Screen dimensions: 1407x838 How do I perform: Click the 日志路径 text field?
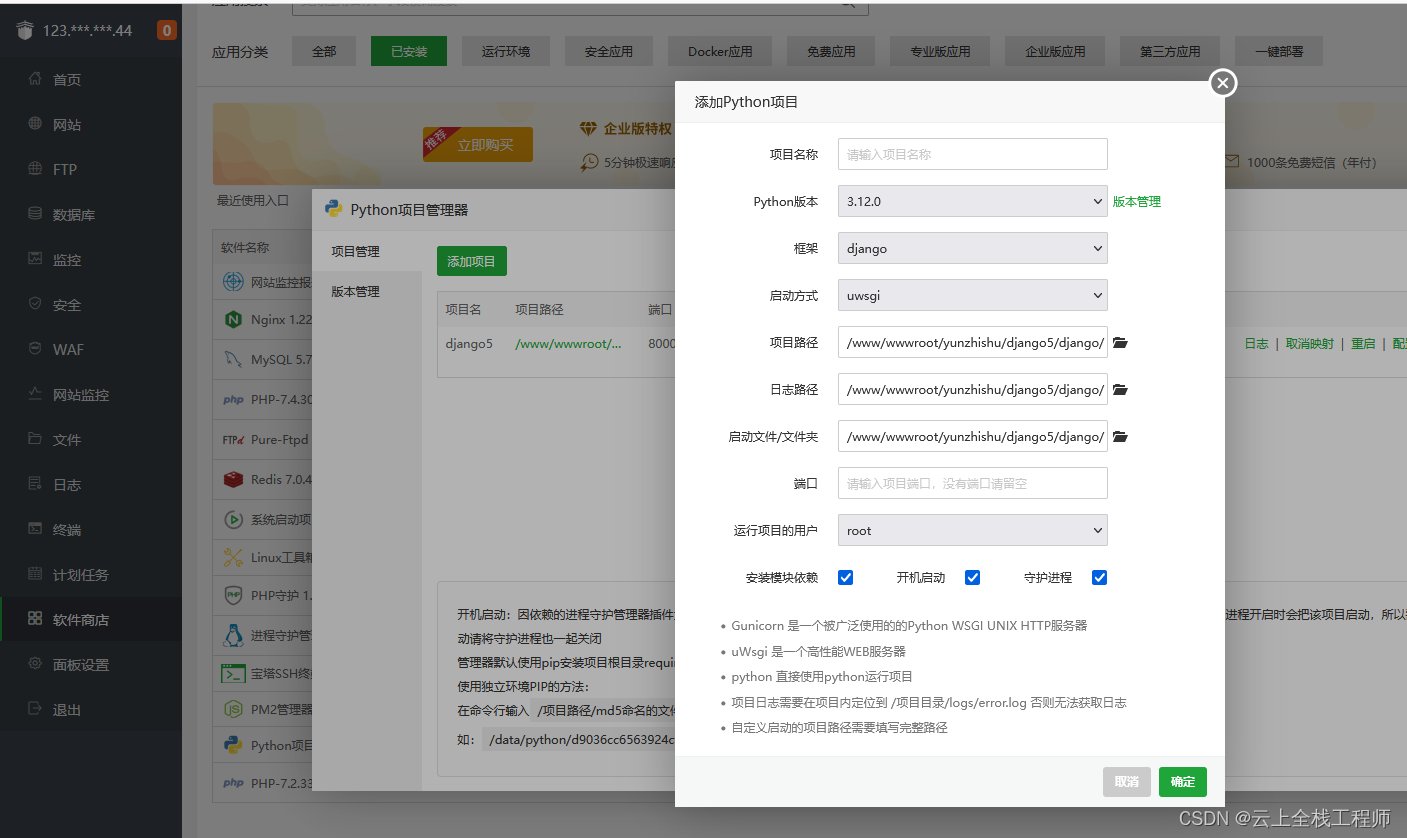point(972,389)
